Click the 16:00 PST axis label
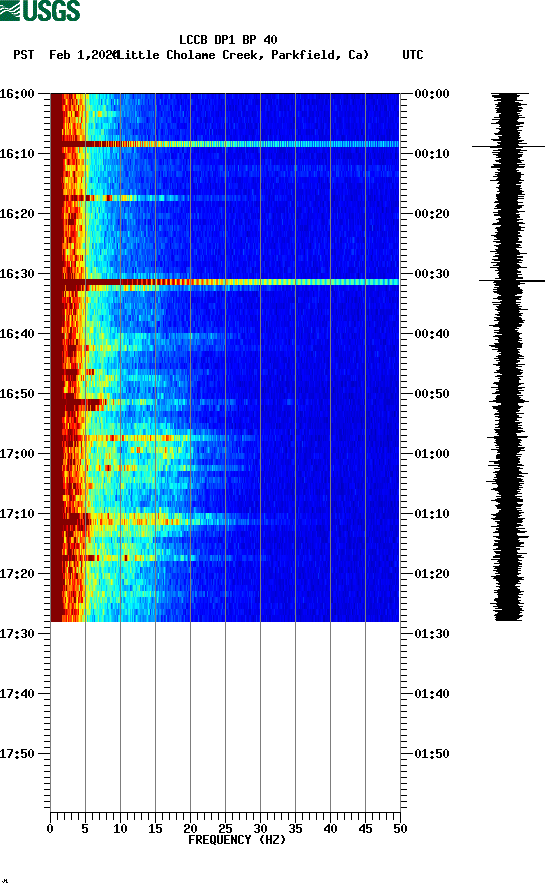The image size is (552, 892). pyautogui.click(x=17, y=94)
